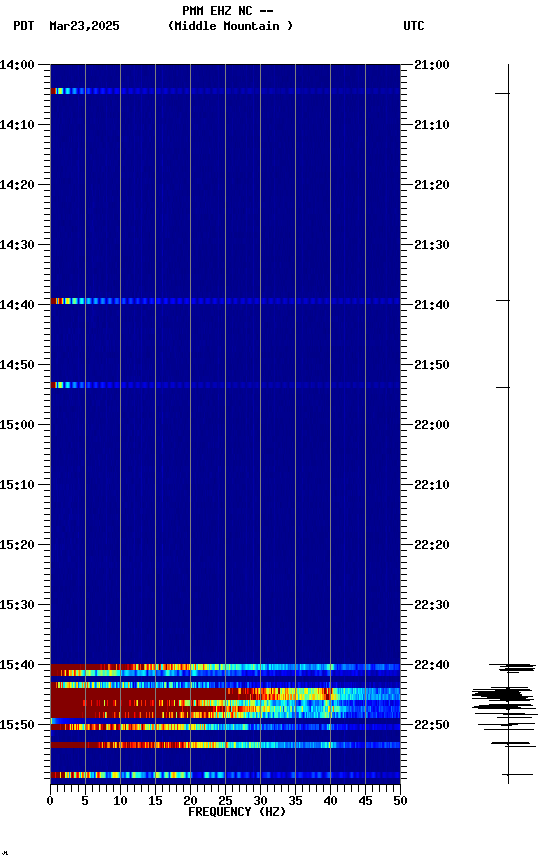Click the 'FREQUENCY (HZ)' axis title
This screenshot has width=552, height=864.
[237, 812]
